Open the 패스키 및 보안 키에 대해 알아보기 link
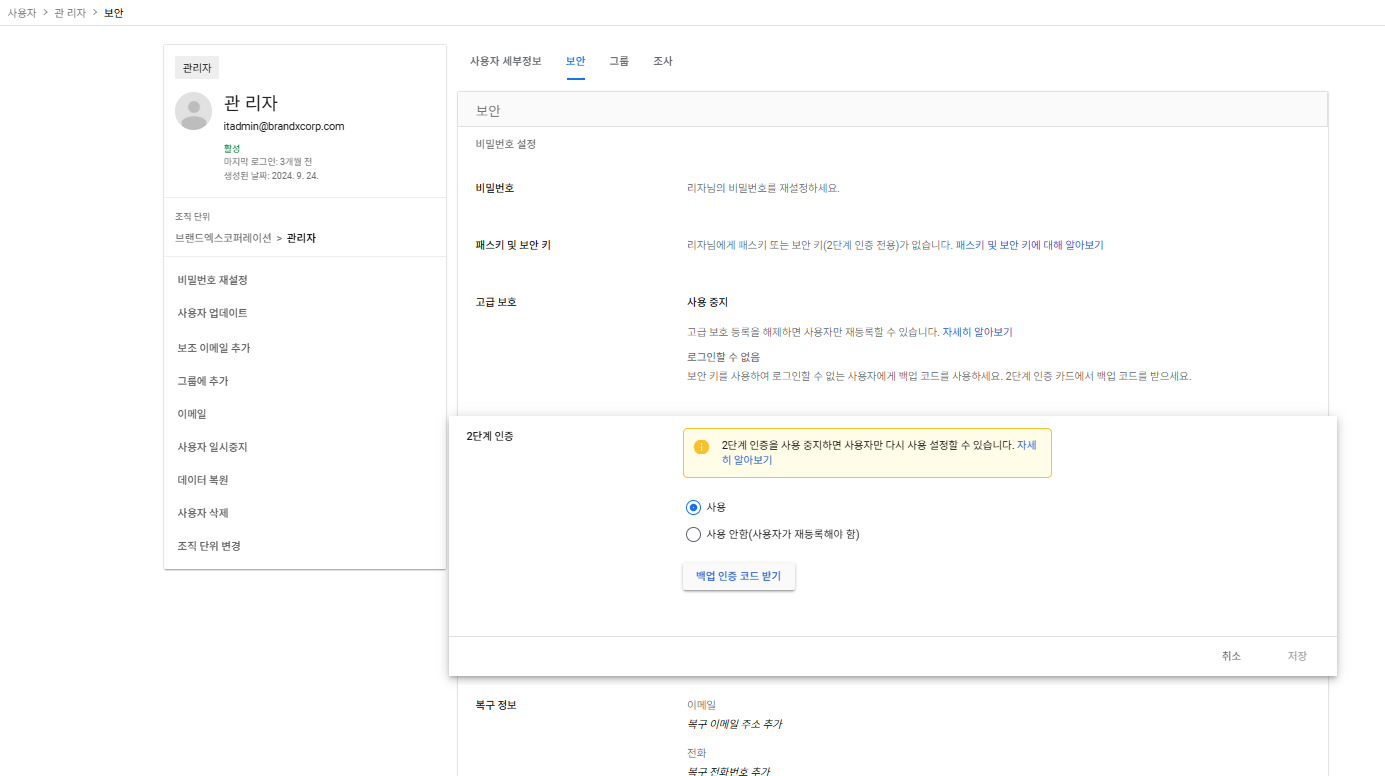This screenshot has height=776, width=1385. (1029, 245)
